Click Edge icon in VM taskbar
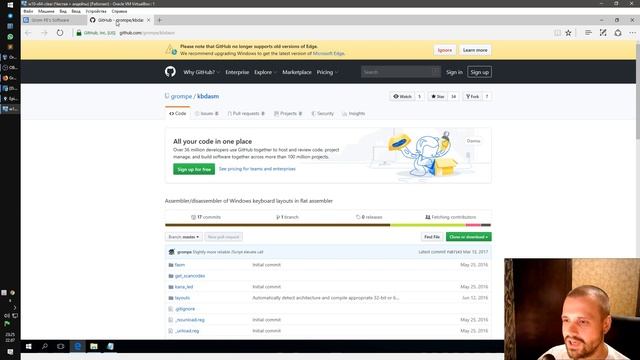The image size is (640, 360). click(x=78, y=346)
